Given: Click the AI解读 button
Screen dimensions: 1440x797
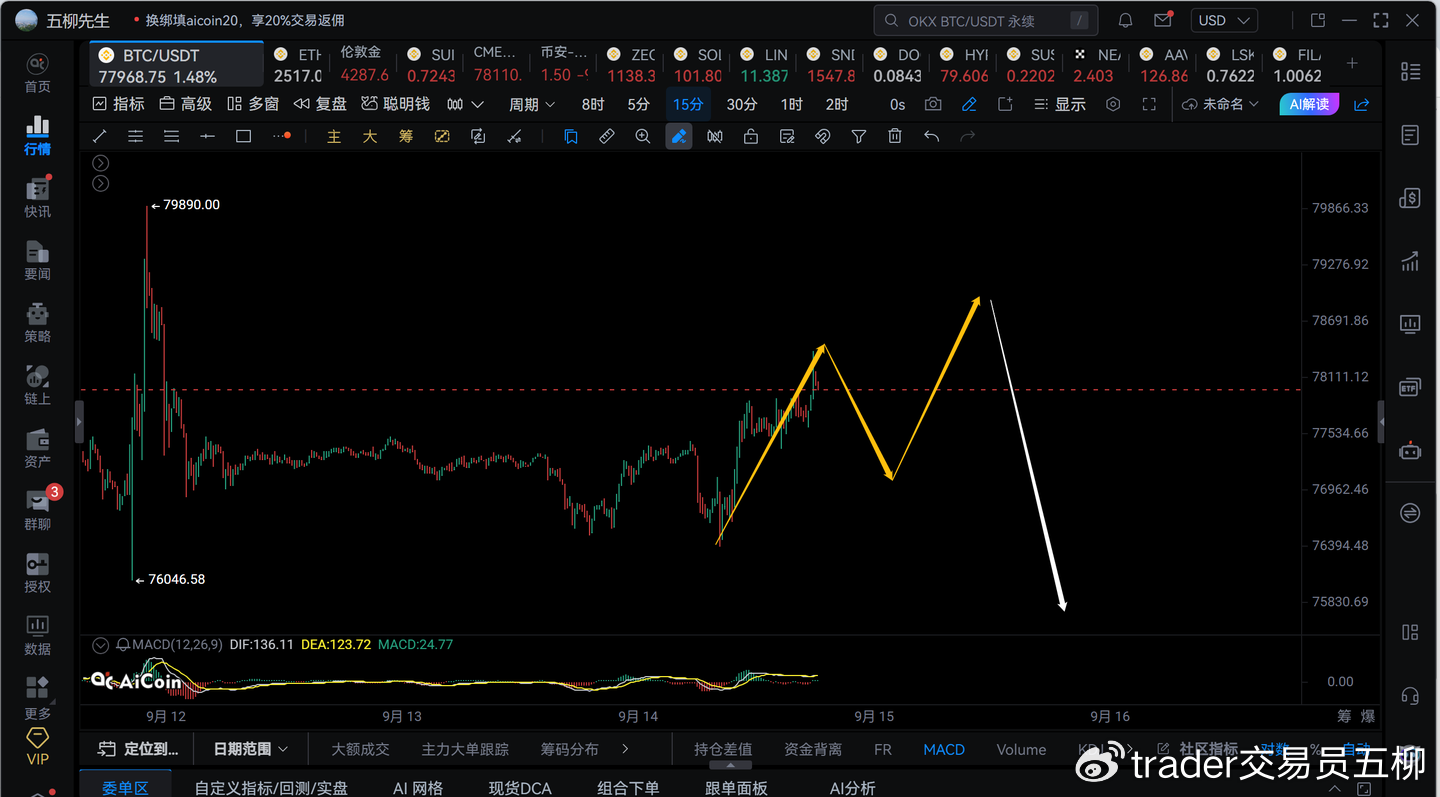Looking at the screenshot, I should (1309, 104).
